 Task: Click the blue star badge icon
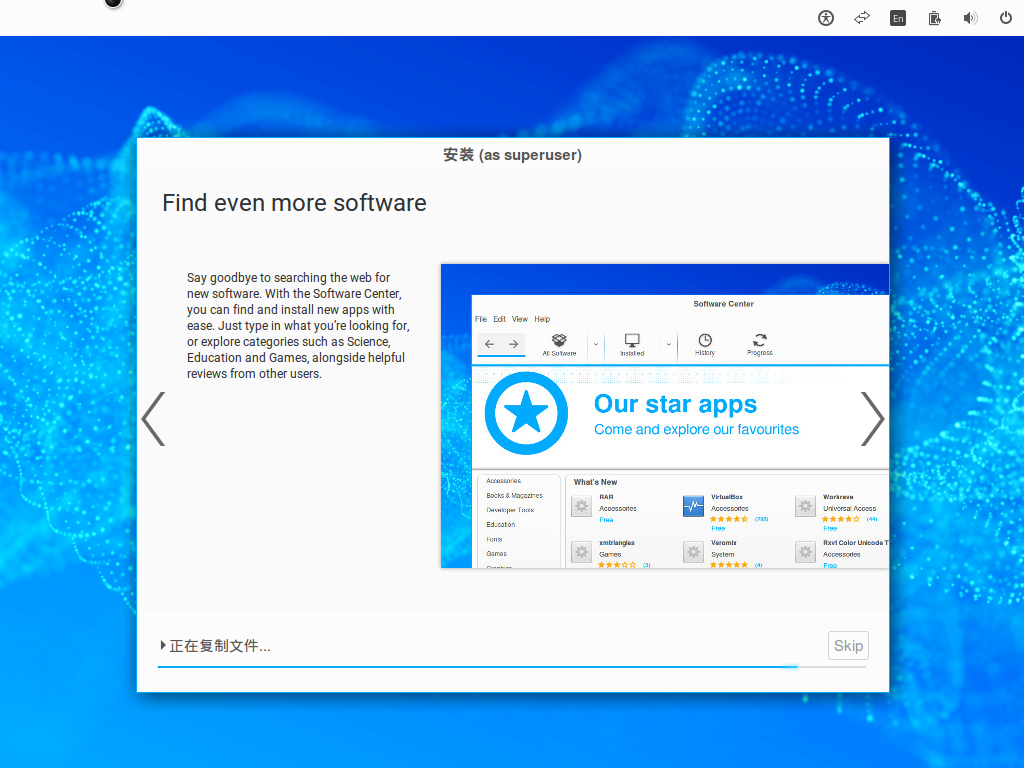pos(526,414)
